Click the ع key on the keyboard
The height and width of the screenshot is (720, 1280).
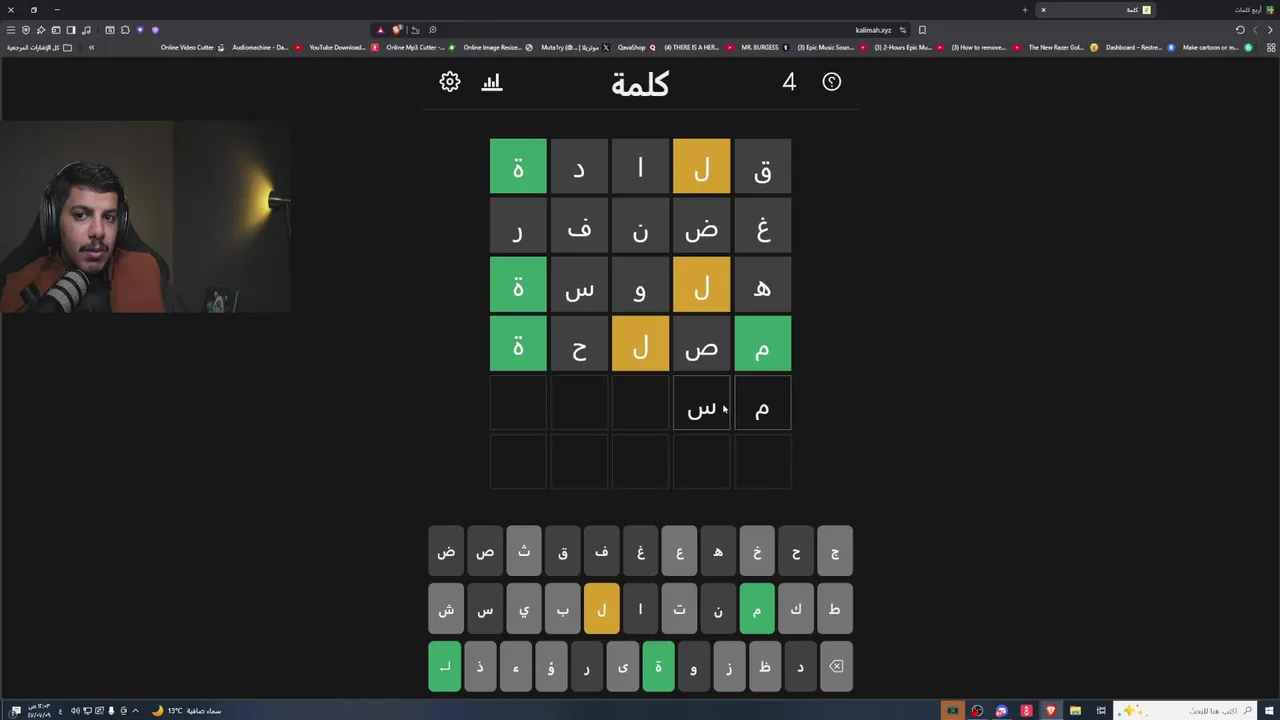pos(679,552)
